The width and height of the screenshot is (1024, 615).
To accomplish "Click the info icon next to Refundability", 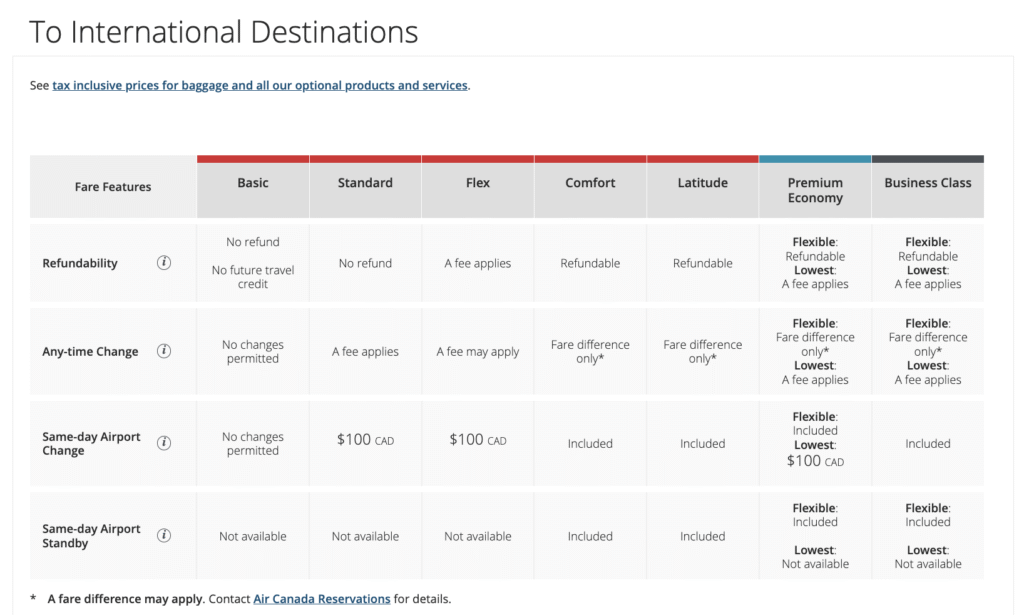I will 164,263.
